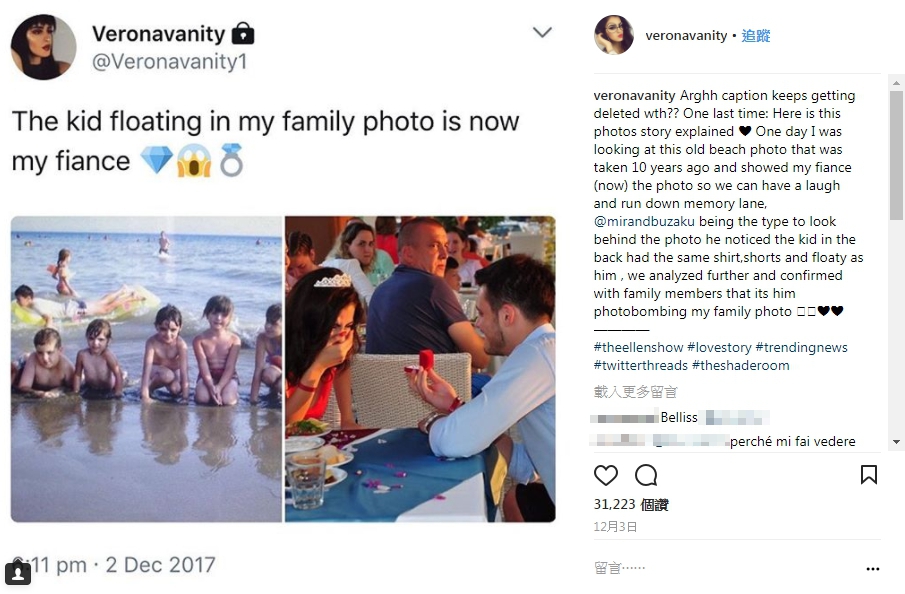
Task: Expand the tweet chevron dropdown
Action: pos(542,33)
